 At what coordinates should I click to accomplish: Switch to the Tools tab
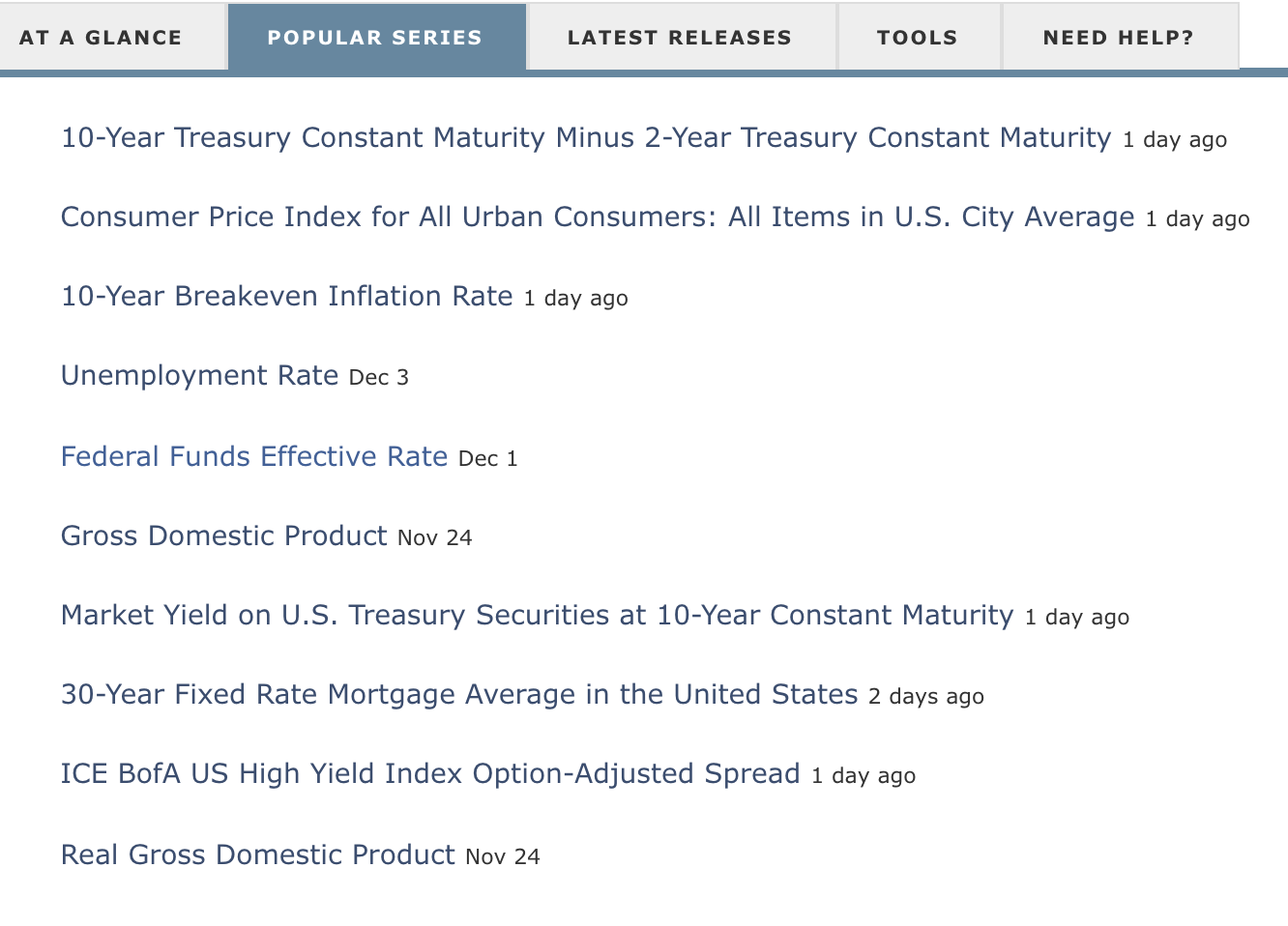(x=920, y=37)
